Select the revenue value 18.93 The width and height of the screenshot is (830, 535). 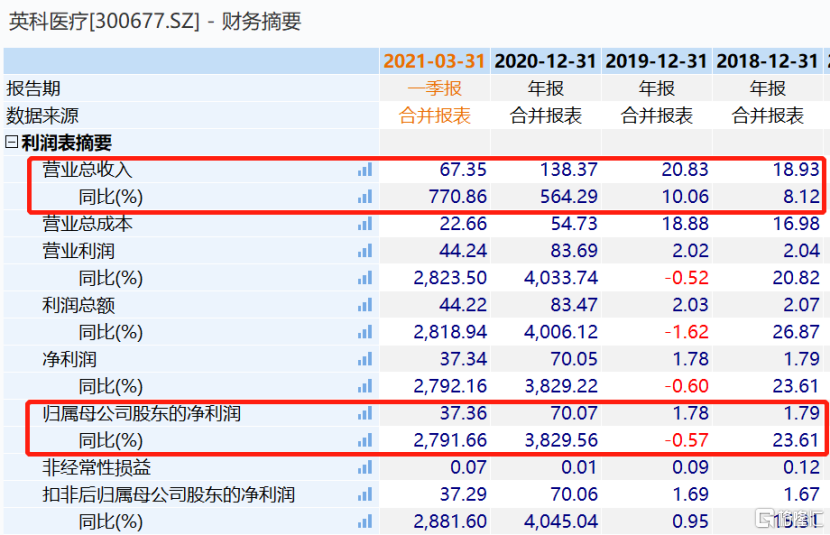(796, 170)
